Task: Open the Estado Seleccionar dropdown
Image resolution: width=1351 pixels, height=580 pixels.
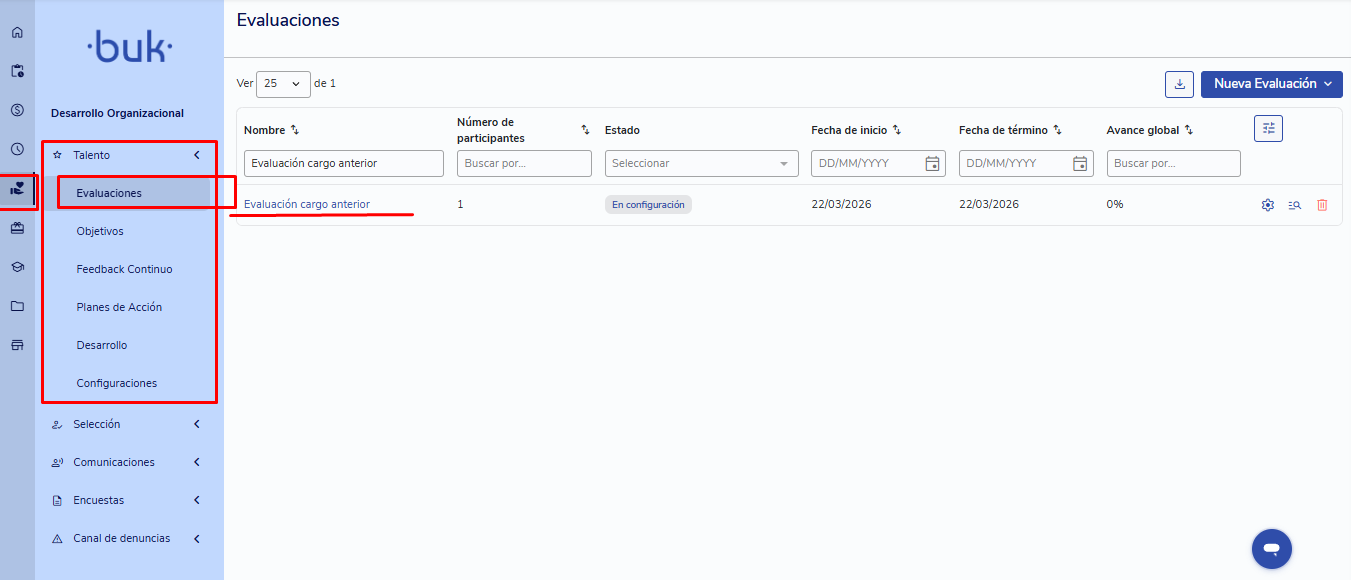Action: click(701, 163)
